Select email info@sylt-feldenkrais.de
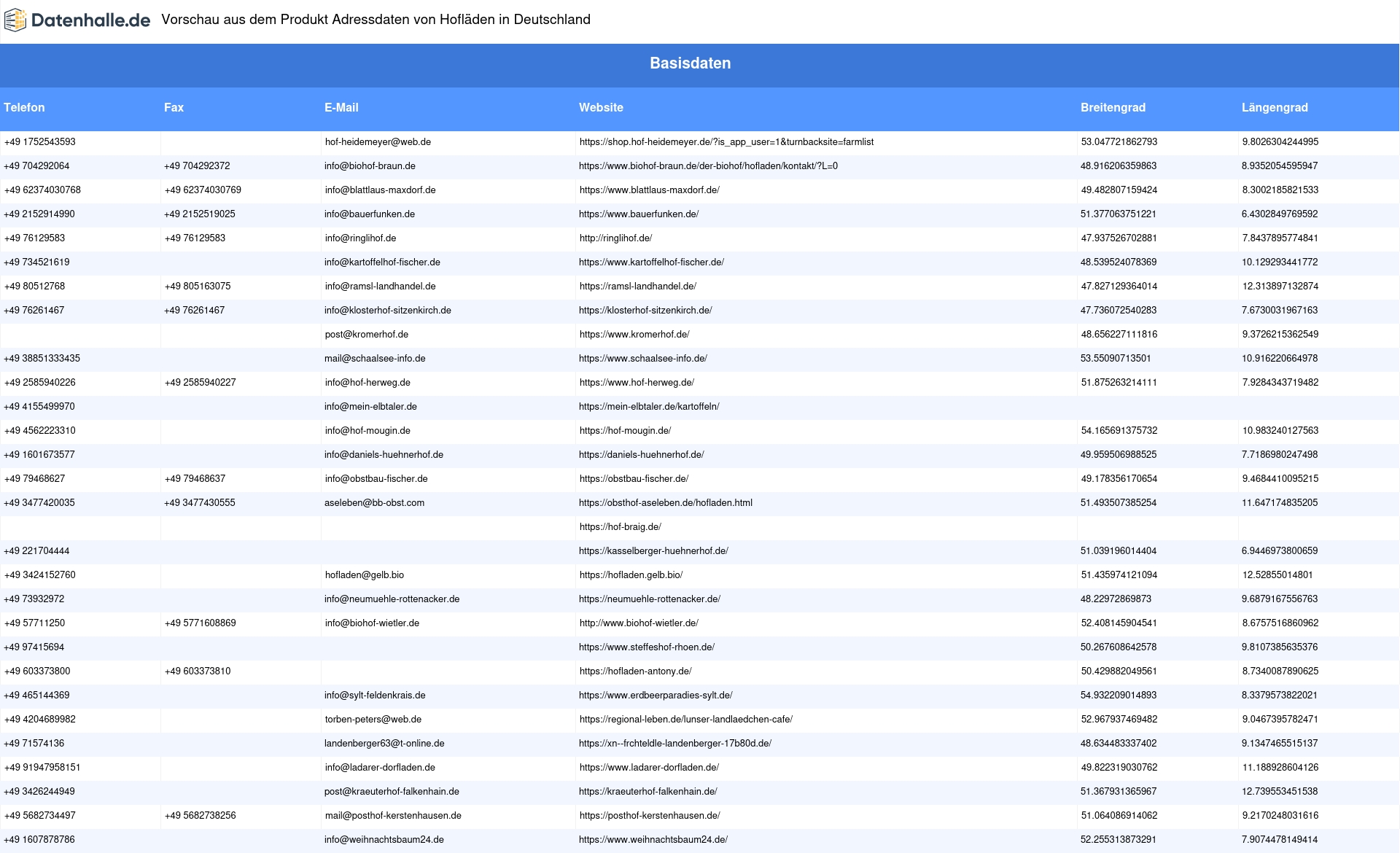Image resolution: width=1400 pixels, height=853 pixels. 375,696
